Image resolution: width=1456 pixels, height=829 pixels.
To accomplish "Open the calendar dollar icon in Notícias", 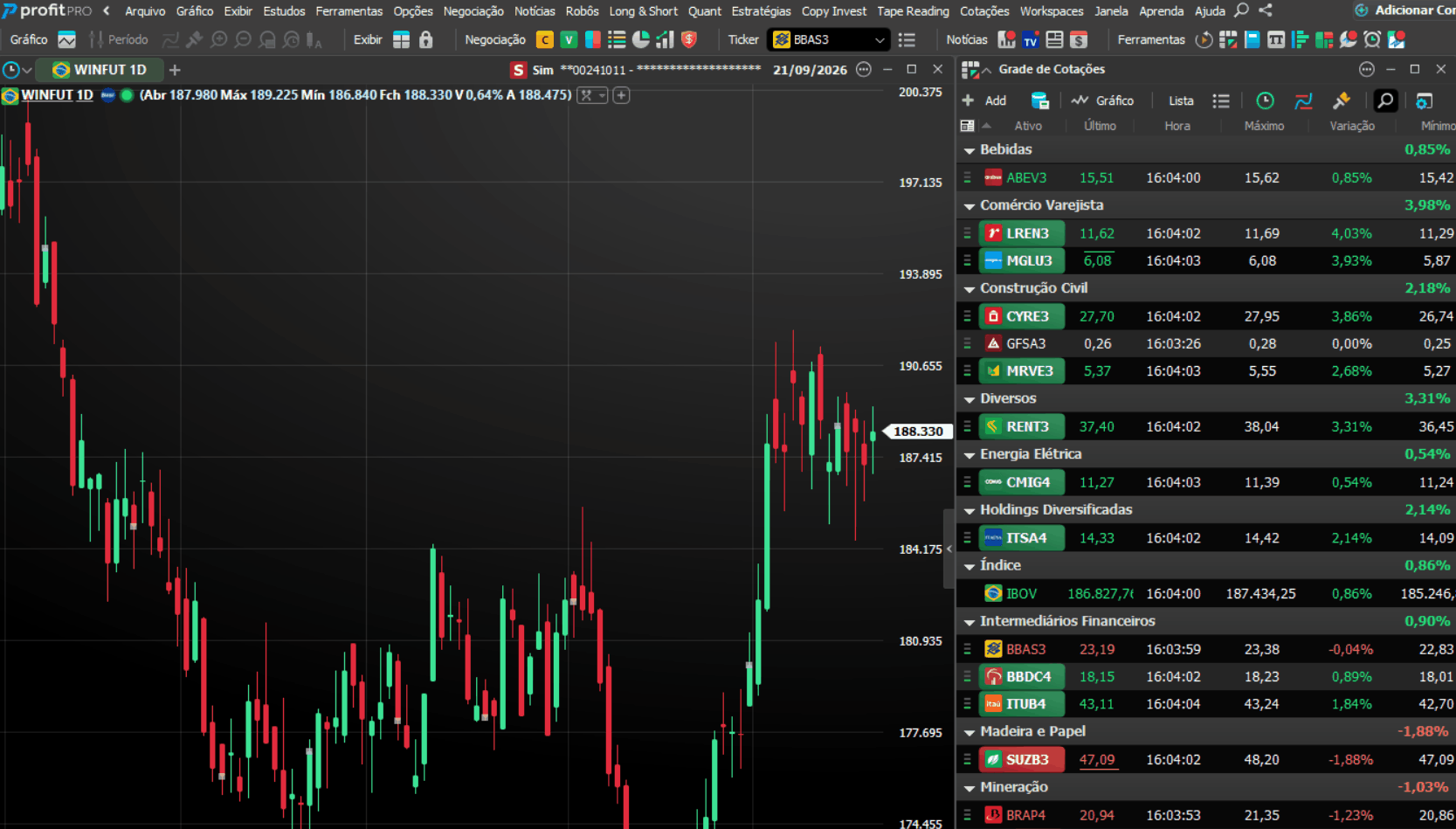I will click(x=1079, y=39).
